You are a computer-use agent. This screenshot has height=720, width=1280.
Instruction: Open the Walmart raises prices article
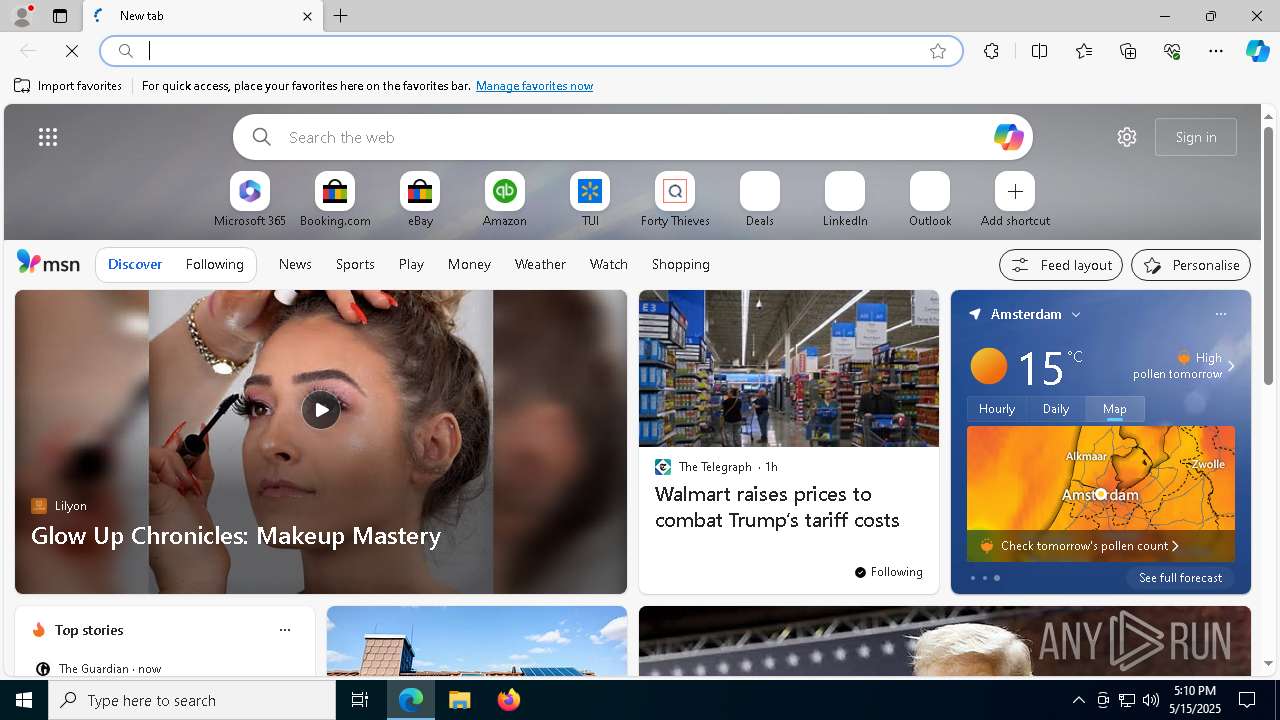(x=777, y=507)
